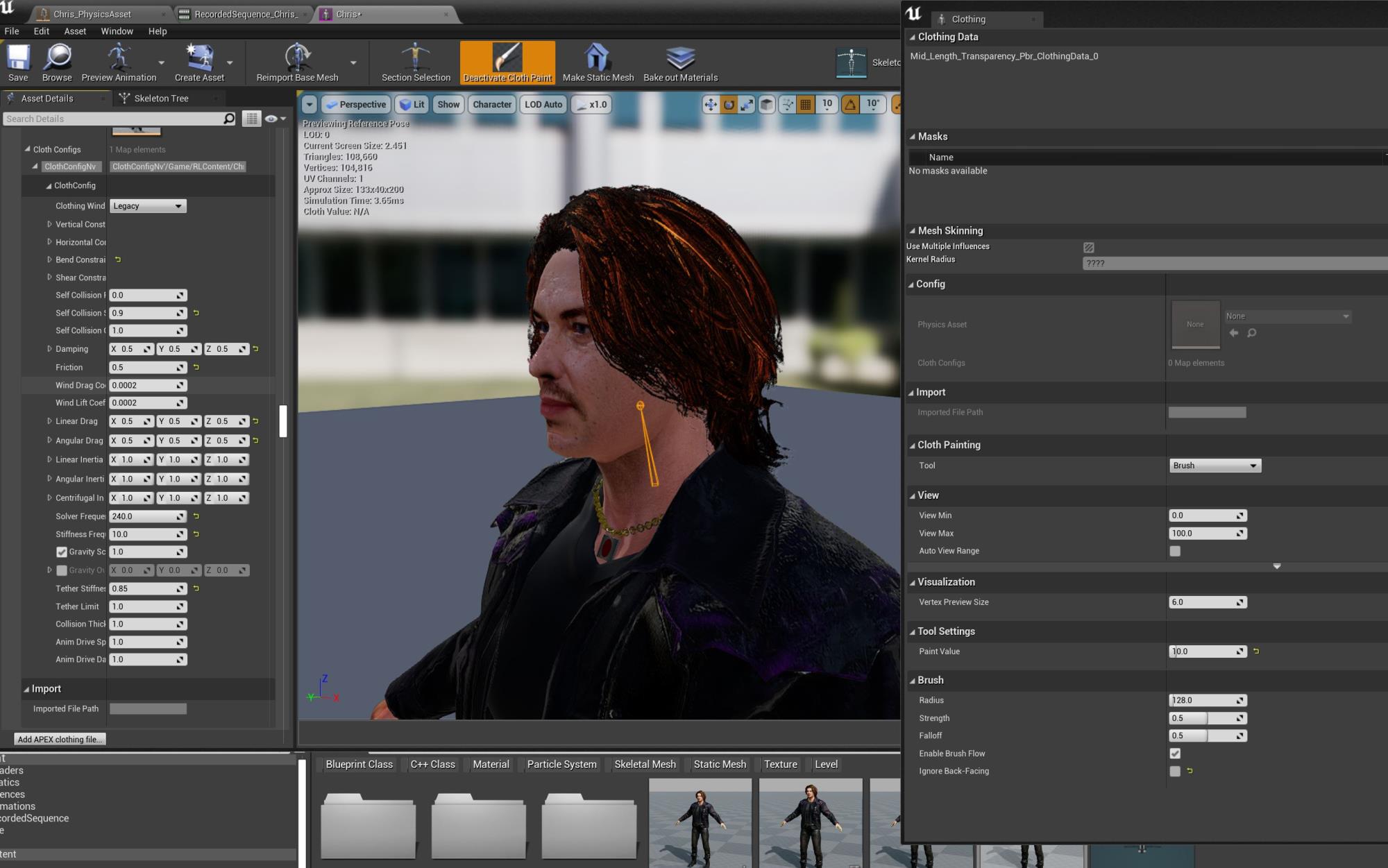Open RecordedSequence_Chris tab

click(246, 14)
